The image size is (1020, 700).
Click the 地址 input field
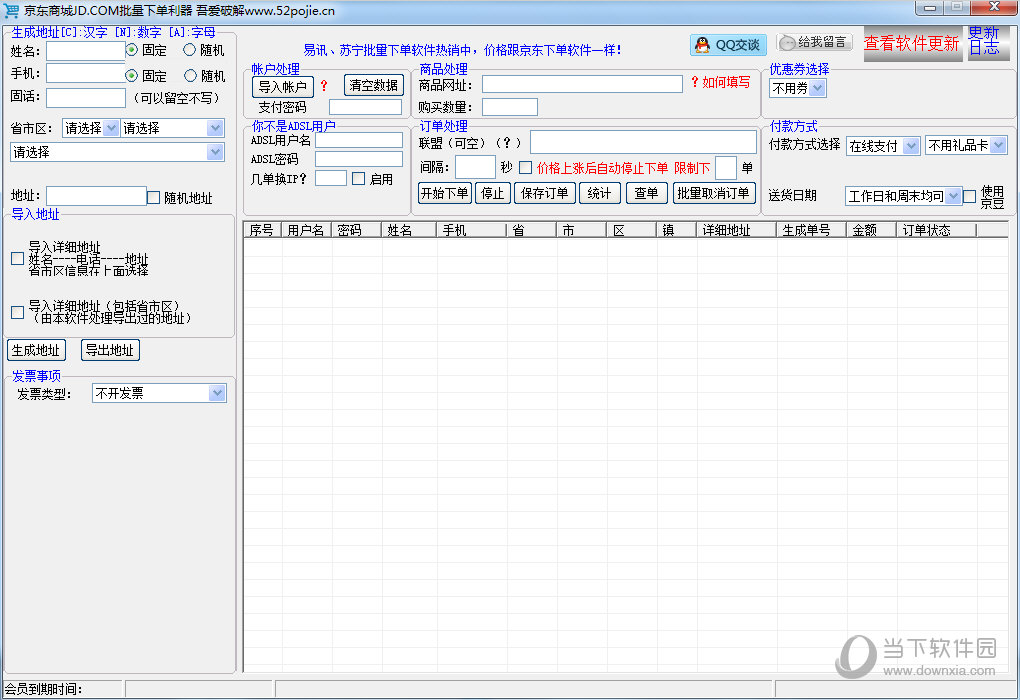pos(96,196)
